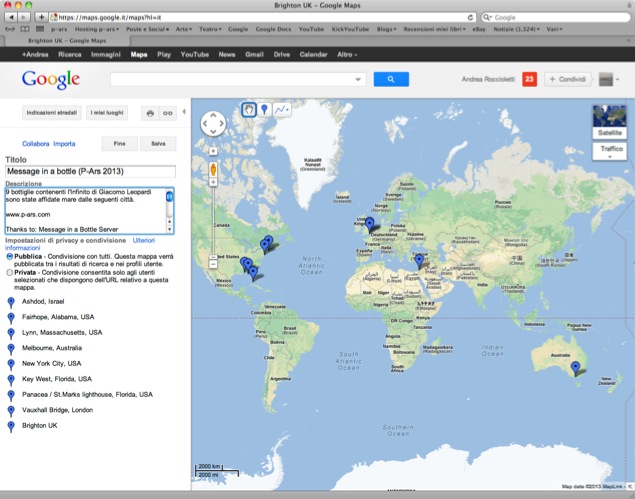Screen dimensions: 635x499
Task: Click the blue search magnifier button
Action: coord(391,79)
